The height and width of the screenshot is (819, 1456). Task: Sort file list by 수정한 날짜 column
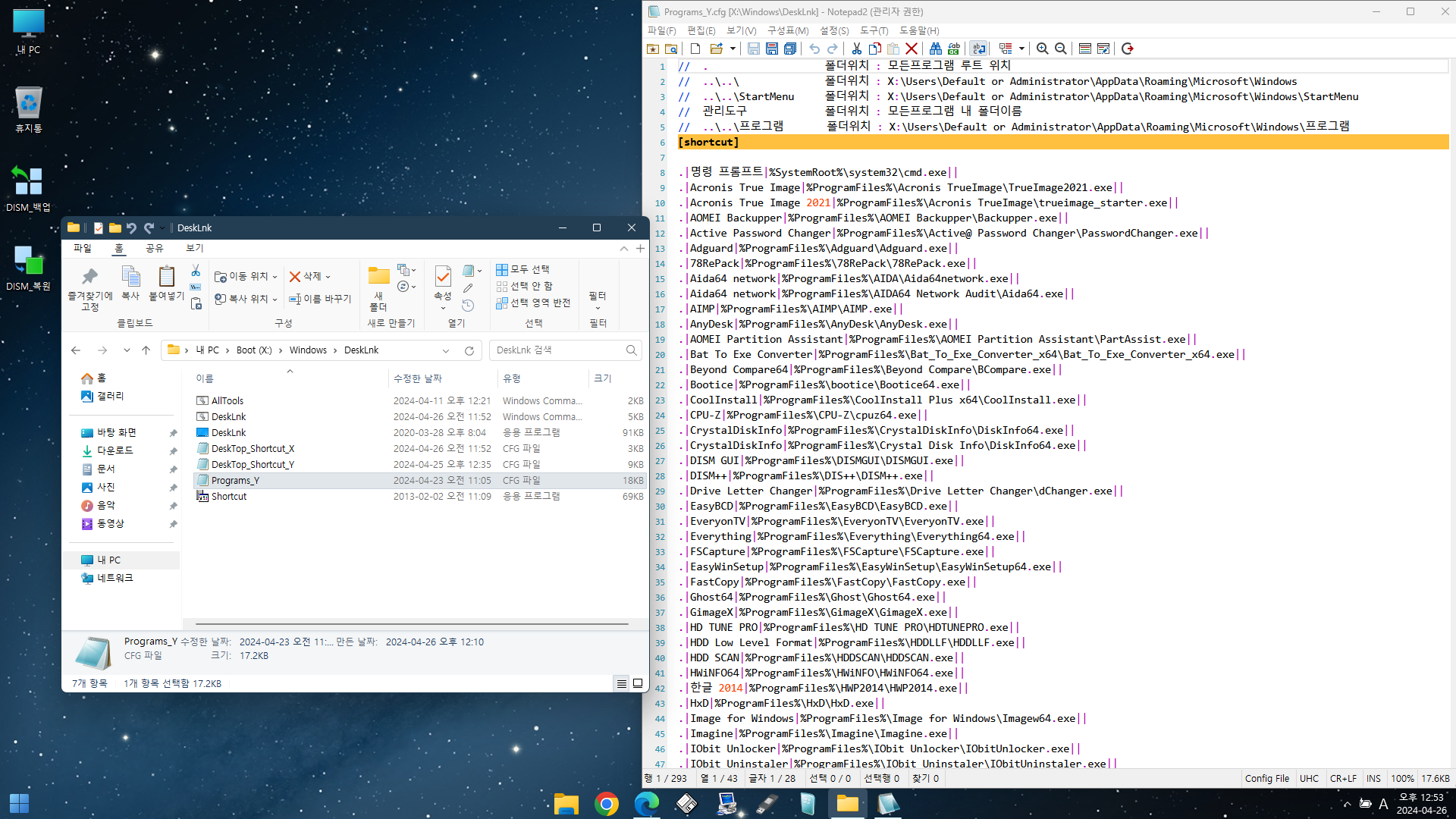pos(417,378)
